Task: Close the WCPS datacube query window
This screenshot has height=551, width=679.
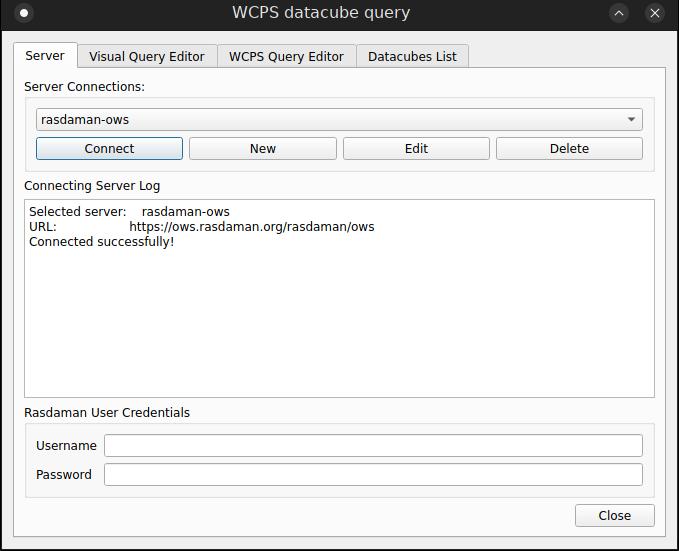Action: (655, 13)
